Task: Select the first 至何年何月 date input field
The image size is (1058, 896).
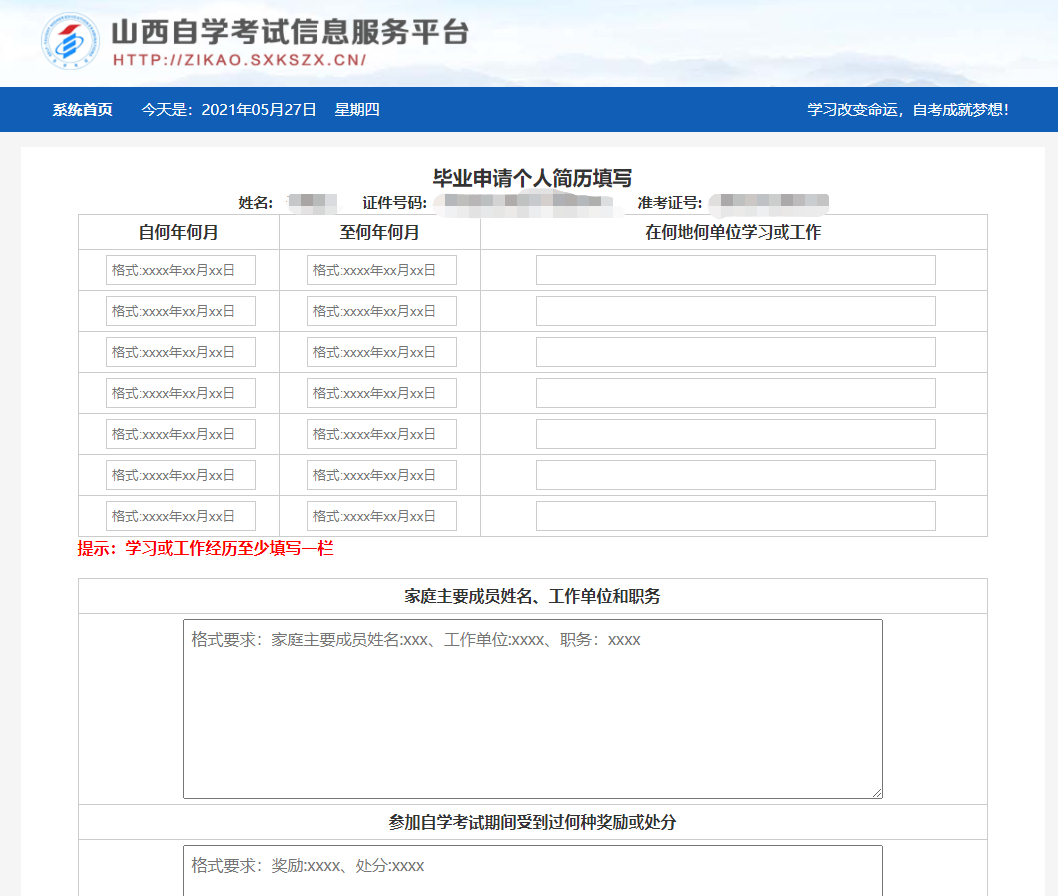Action: click(x=382, y=269)
